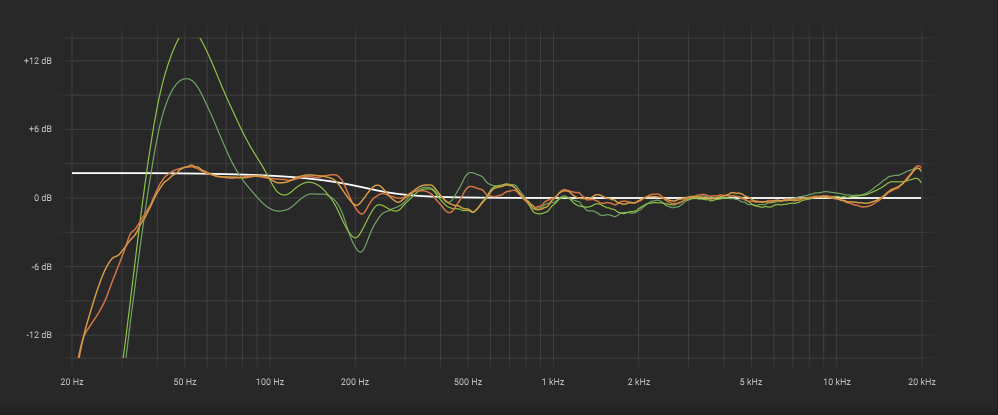Select the 20 Hz frequency label

point(72,382)
